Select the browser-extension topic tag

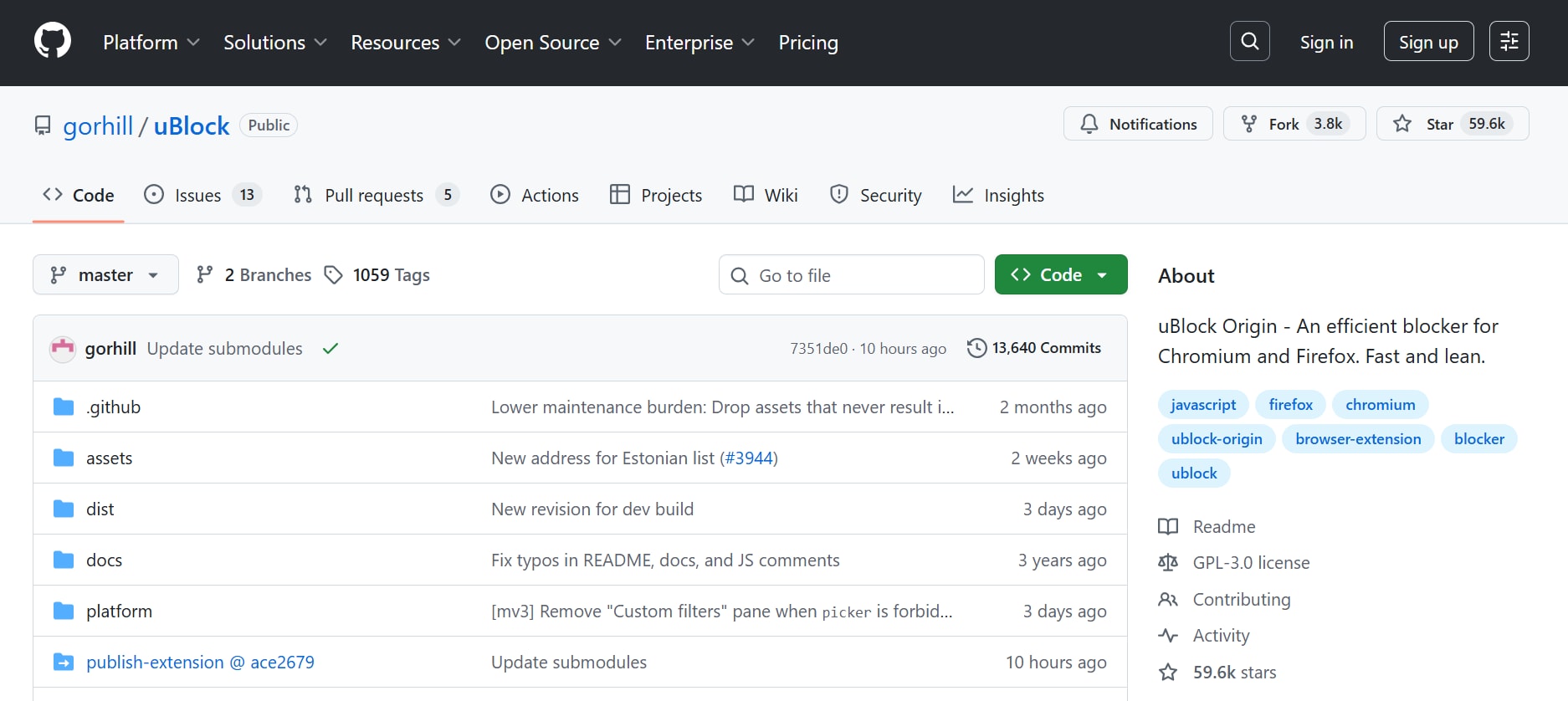pyautogui.click(x=1358, y=438)
